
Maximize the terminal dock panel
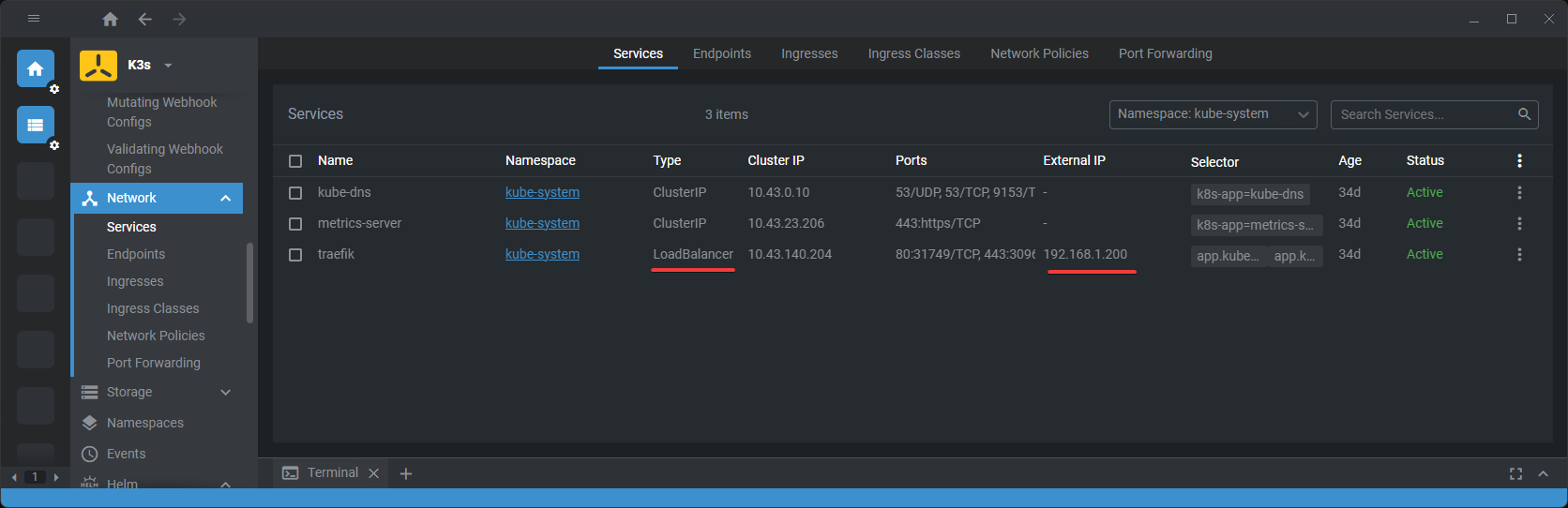[x=1515, y=473]
